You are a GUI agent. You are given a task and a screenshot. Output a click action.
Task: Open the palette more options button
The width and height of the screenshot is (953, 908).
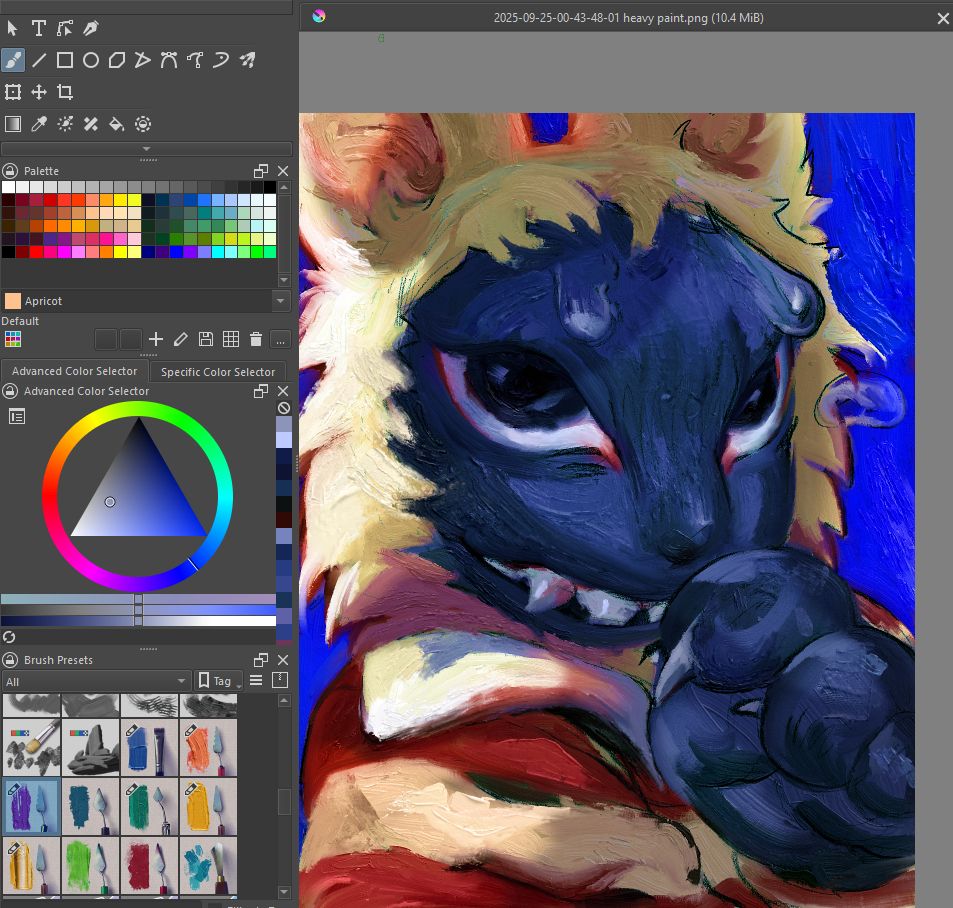pos(280,339)
